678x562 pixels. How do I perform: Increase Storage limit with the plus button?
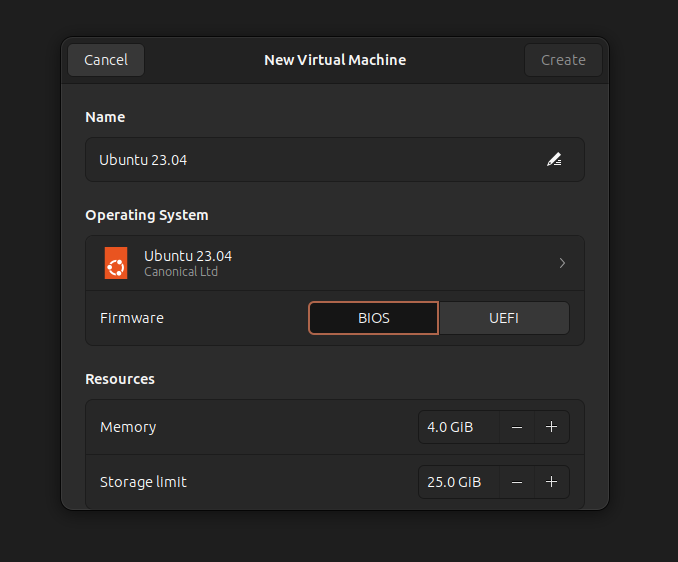(x=551, y=482)
